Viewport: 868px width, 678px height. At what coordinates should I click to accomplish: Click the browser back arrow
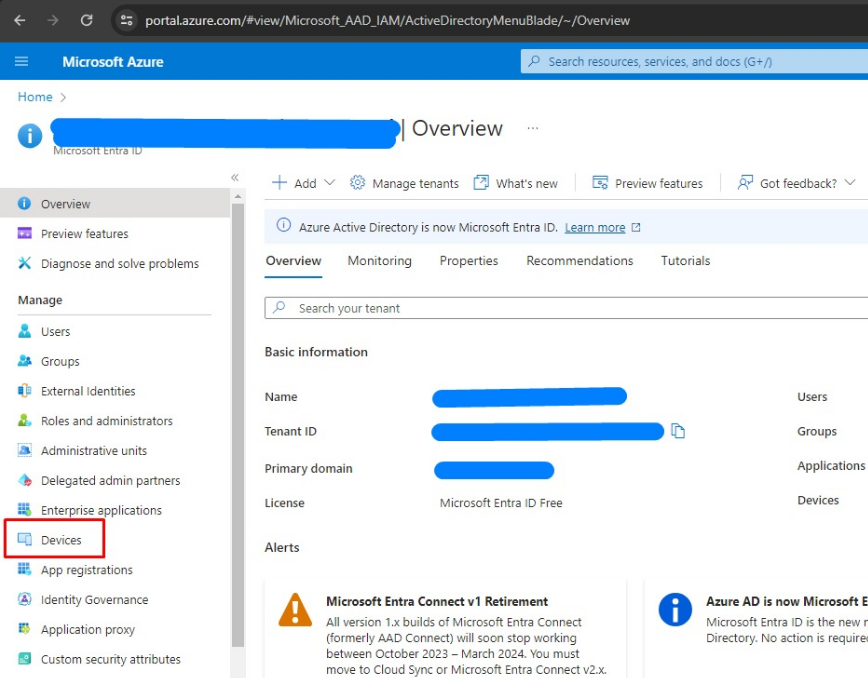(x=20, y=20)
